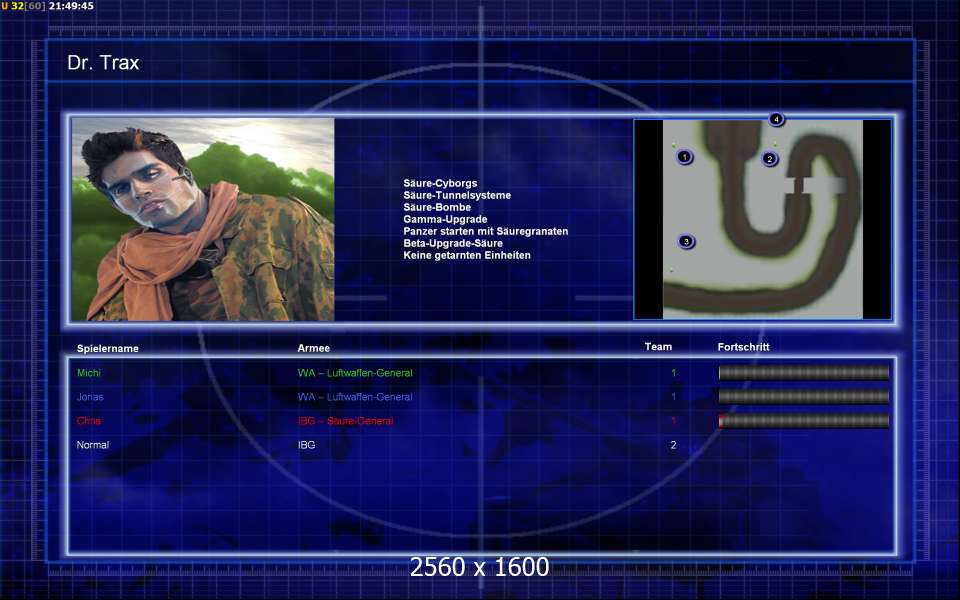Select player Chris in the player list
Image resolution: width=960 pixels, height=600 pixels.
tap(89, 421)
